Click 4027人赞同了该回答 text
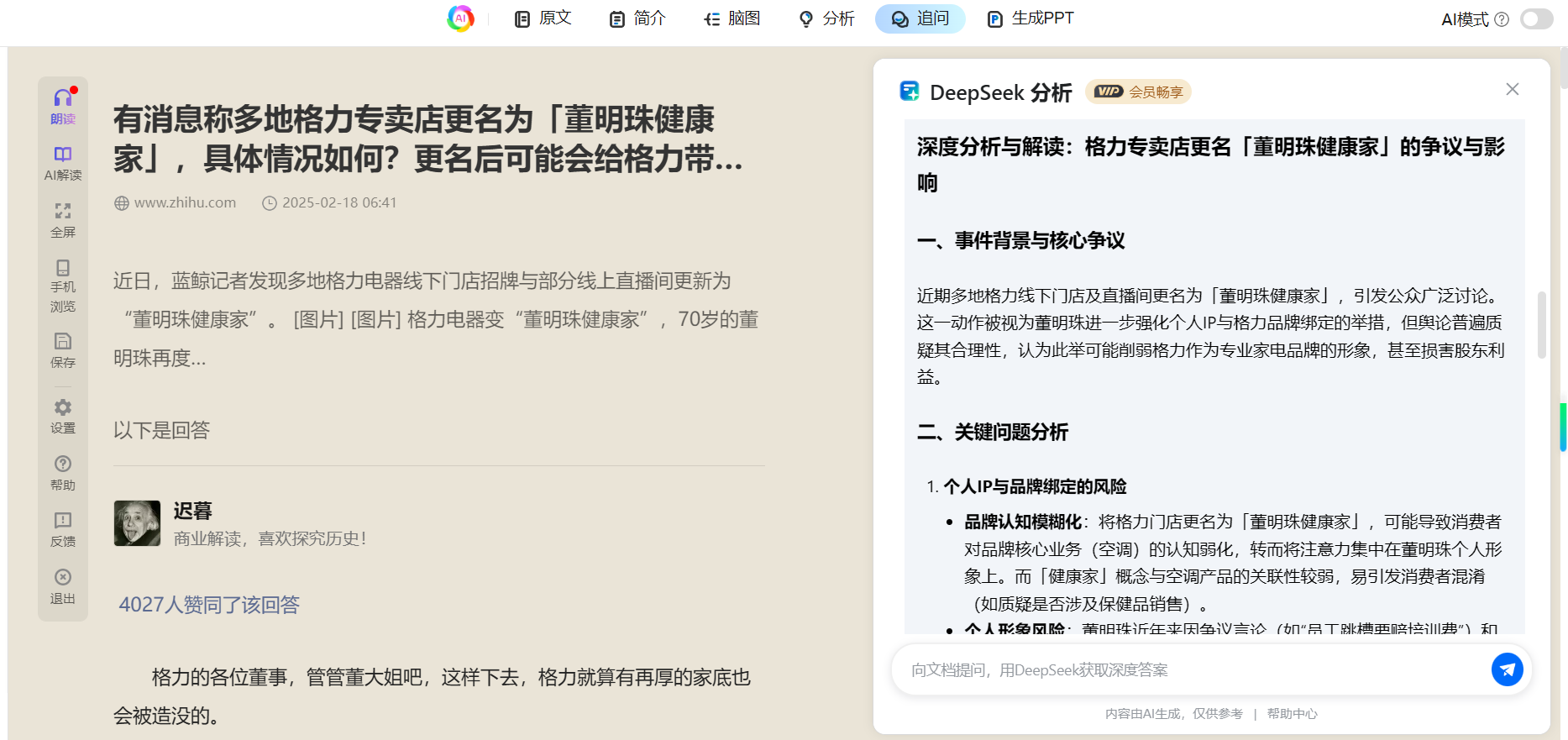The width and height of the screenshot is (1568, 740). [x=209, y=605]
